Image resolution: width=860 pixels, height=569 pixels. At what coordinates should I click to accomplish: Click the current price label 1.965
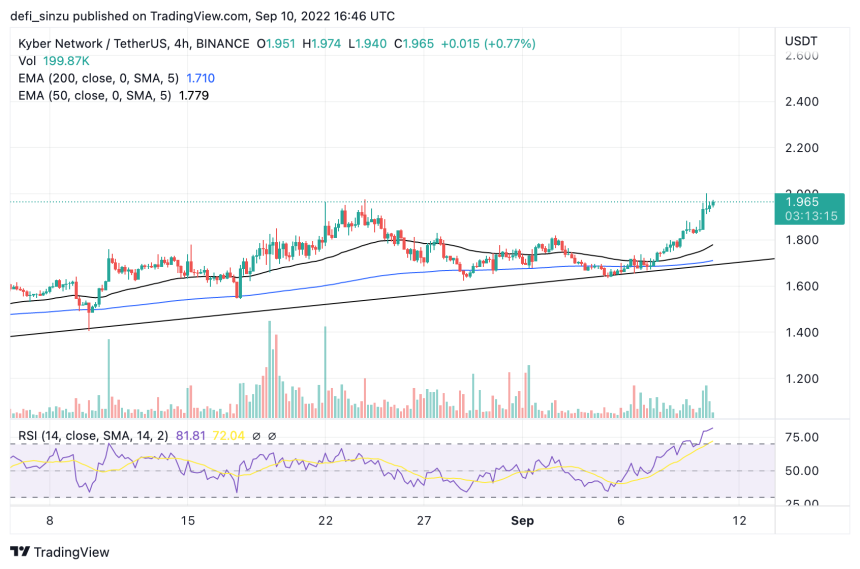804,202
